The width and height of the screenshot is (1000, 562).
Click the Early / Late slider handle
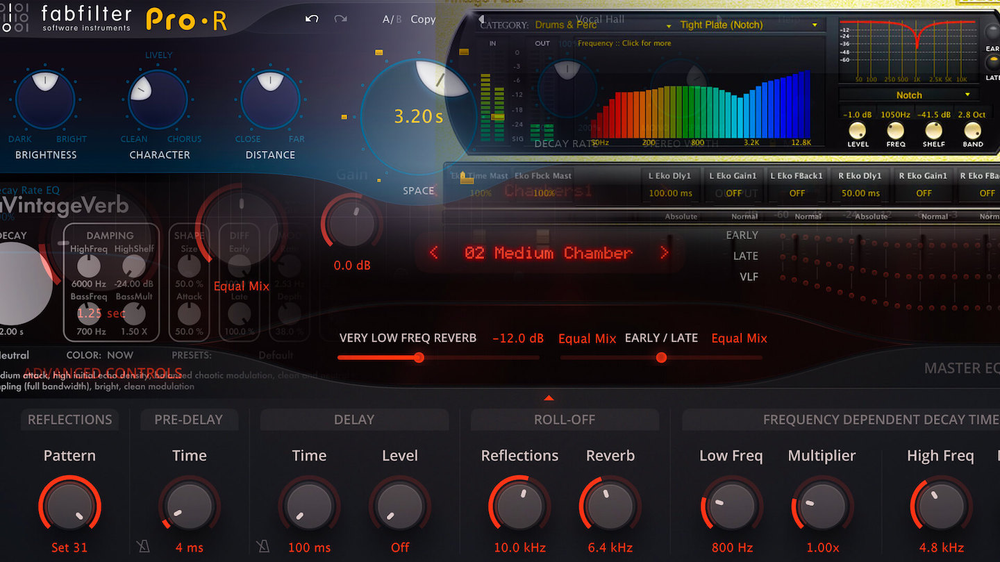[661, 358]
